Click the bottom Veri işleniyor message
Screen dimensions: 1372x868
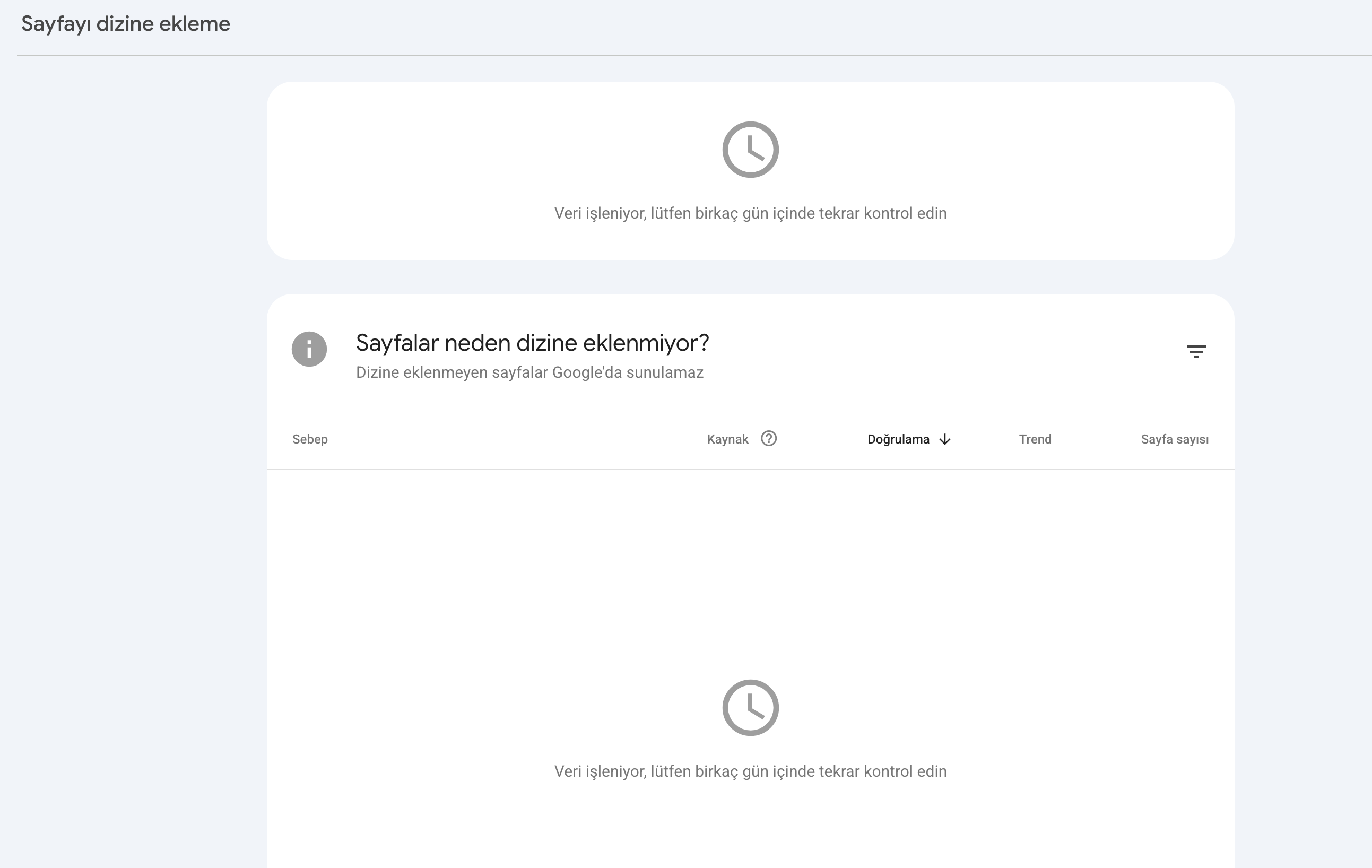pos(750,771)
